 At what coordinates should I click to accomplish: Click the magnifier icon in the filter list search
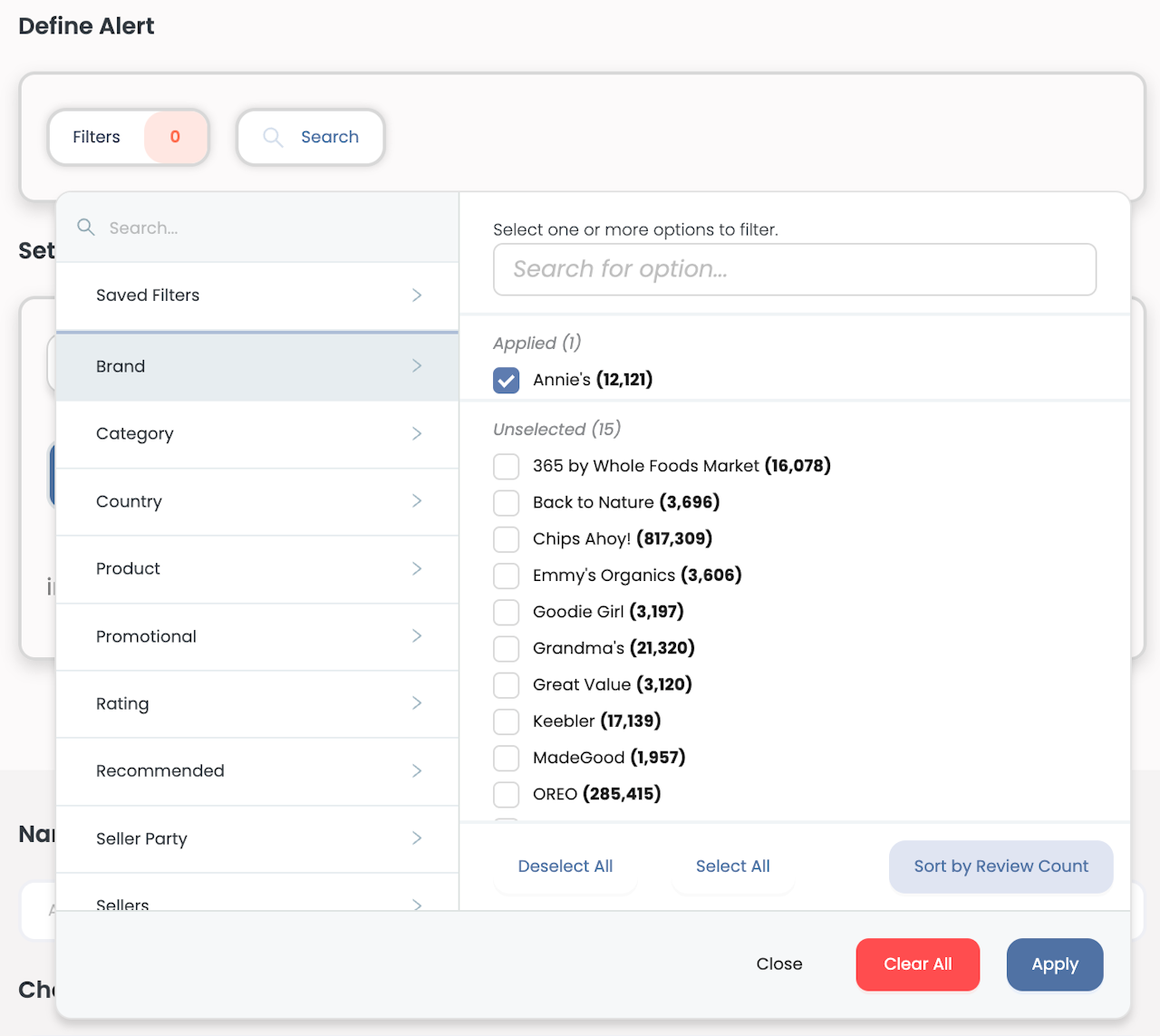(x=86, y=228)
